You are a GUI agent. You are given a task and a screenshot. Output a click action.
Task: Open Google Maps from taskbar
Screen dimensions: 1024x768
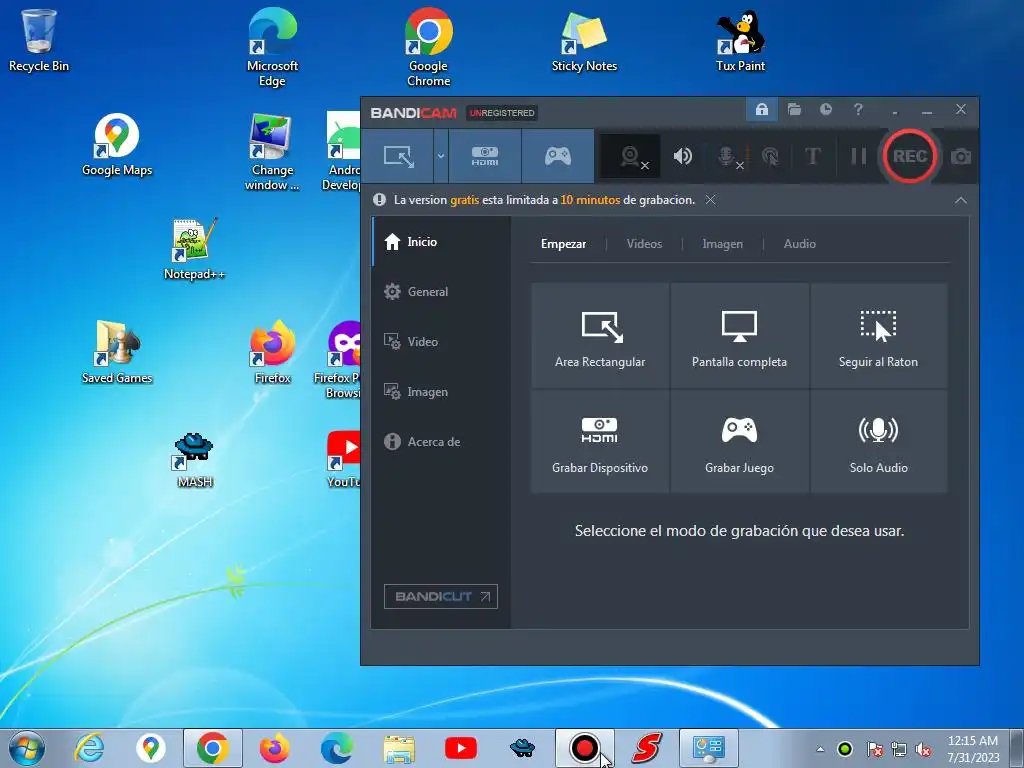pos(151,748)
